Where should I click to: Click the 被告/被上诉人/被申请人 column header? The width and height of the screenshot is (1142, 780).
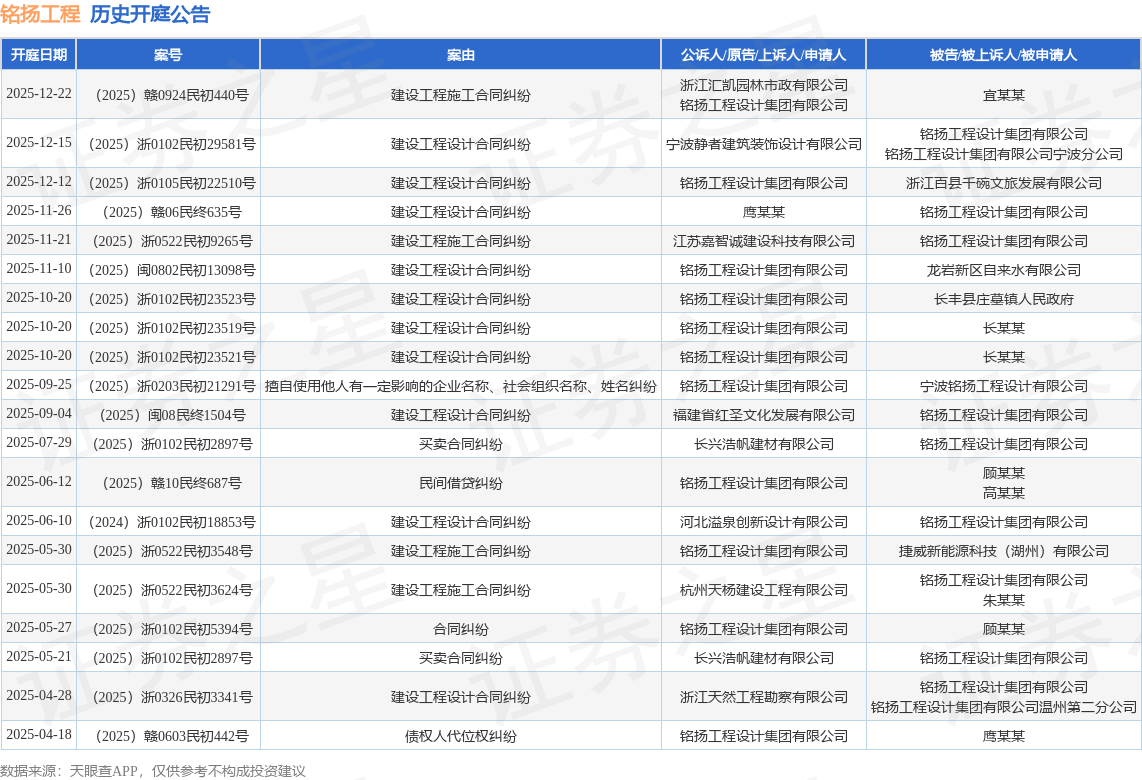[1004, 55]
